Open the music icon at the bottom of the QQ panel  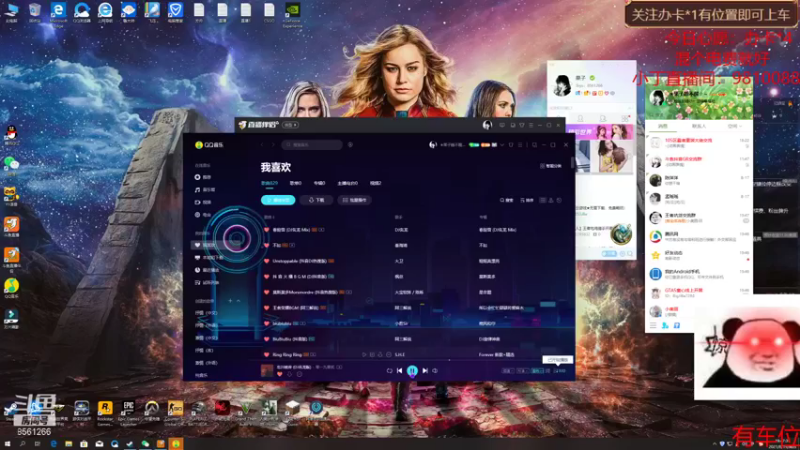677,325
